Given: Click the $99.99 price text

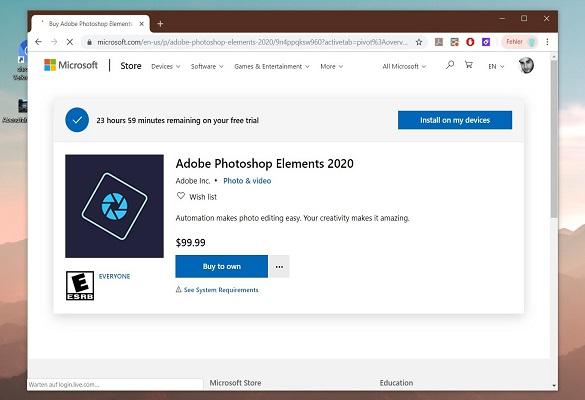Looking at the screenshot, I should pos(190,243).
